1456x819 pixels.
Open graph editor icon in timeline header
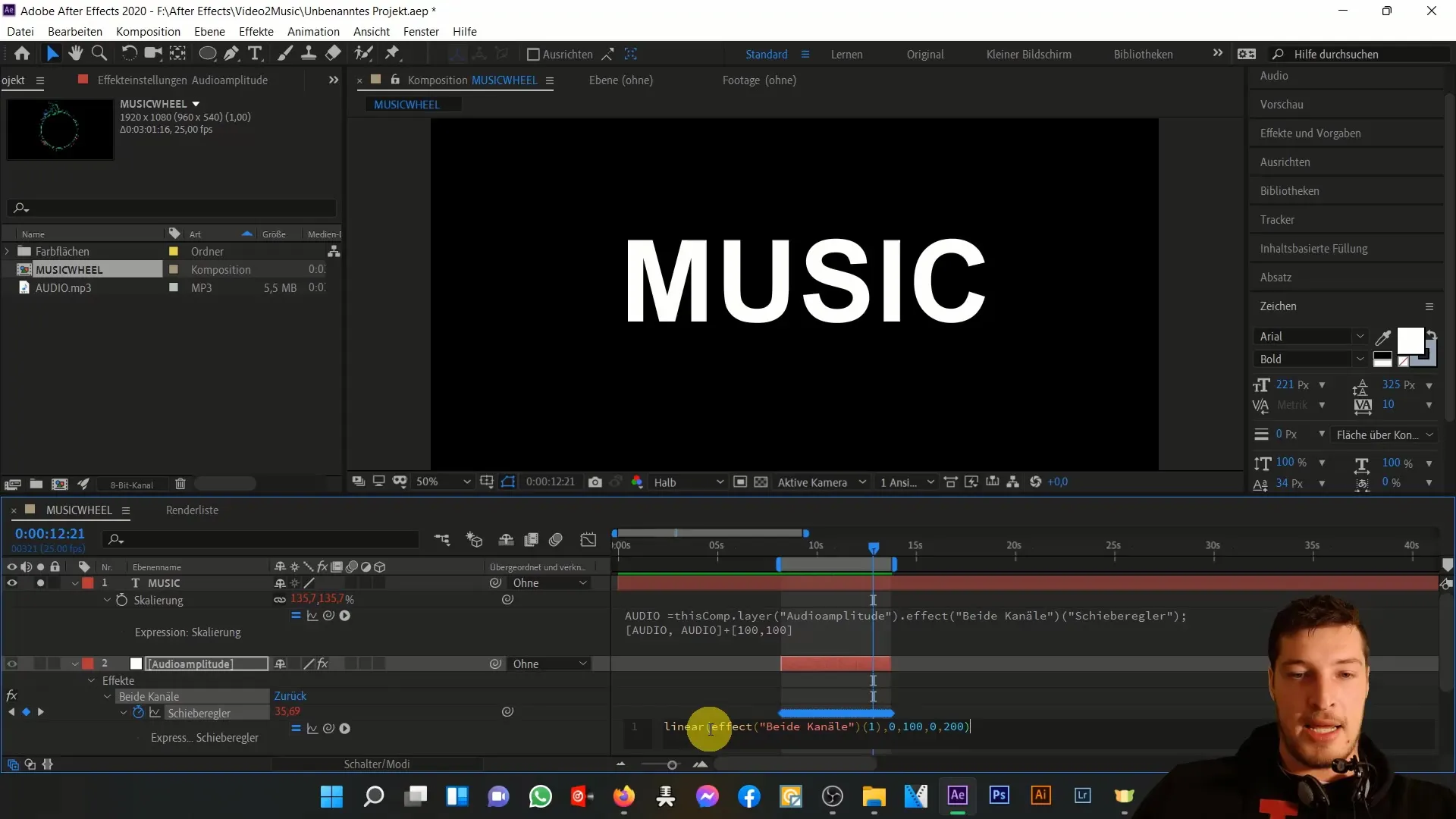click(588, 540)
